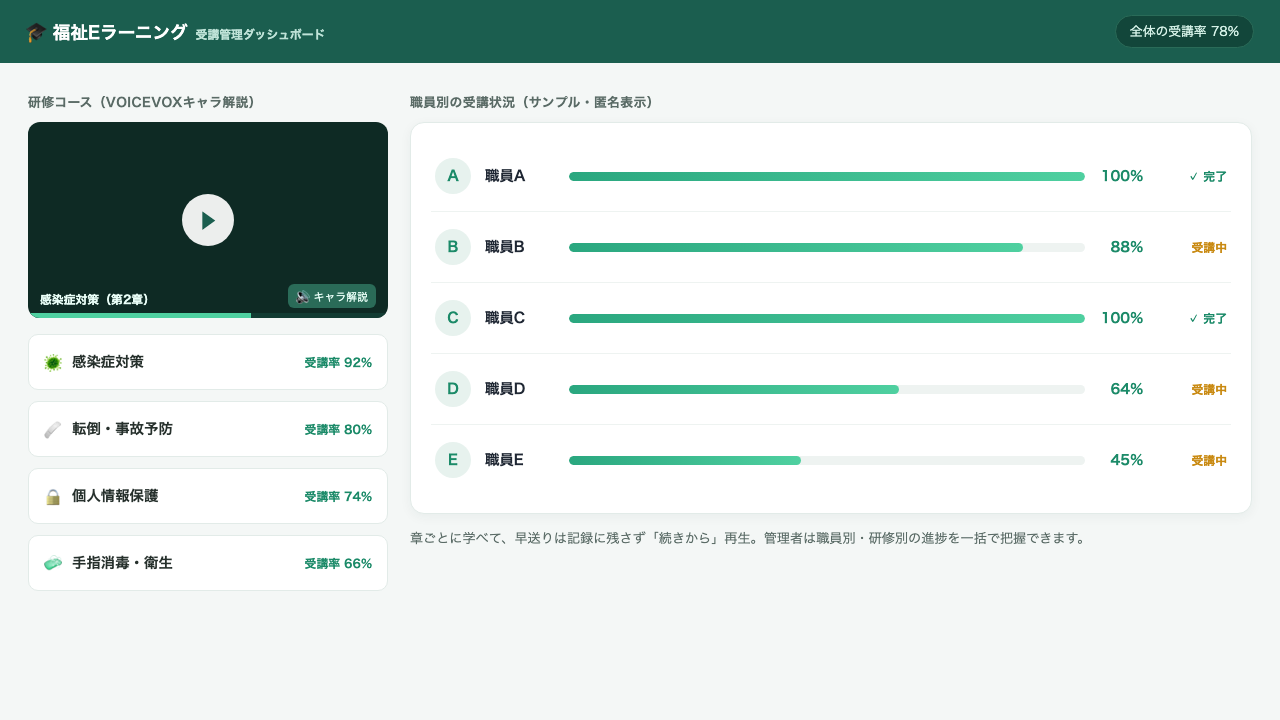1280x720 pixels.
Task: Click the 研修コース section heading
Action: click(142, 102)
